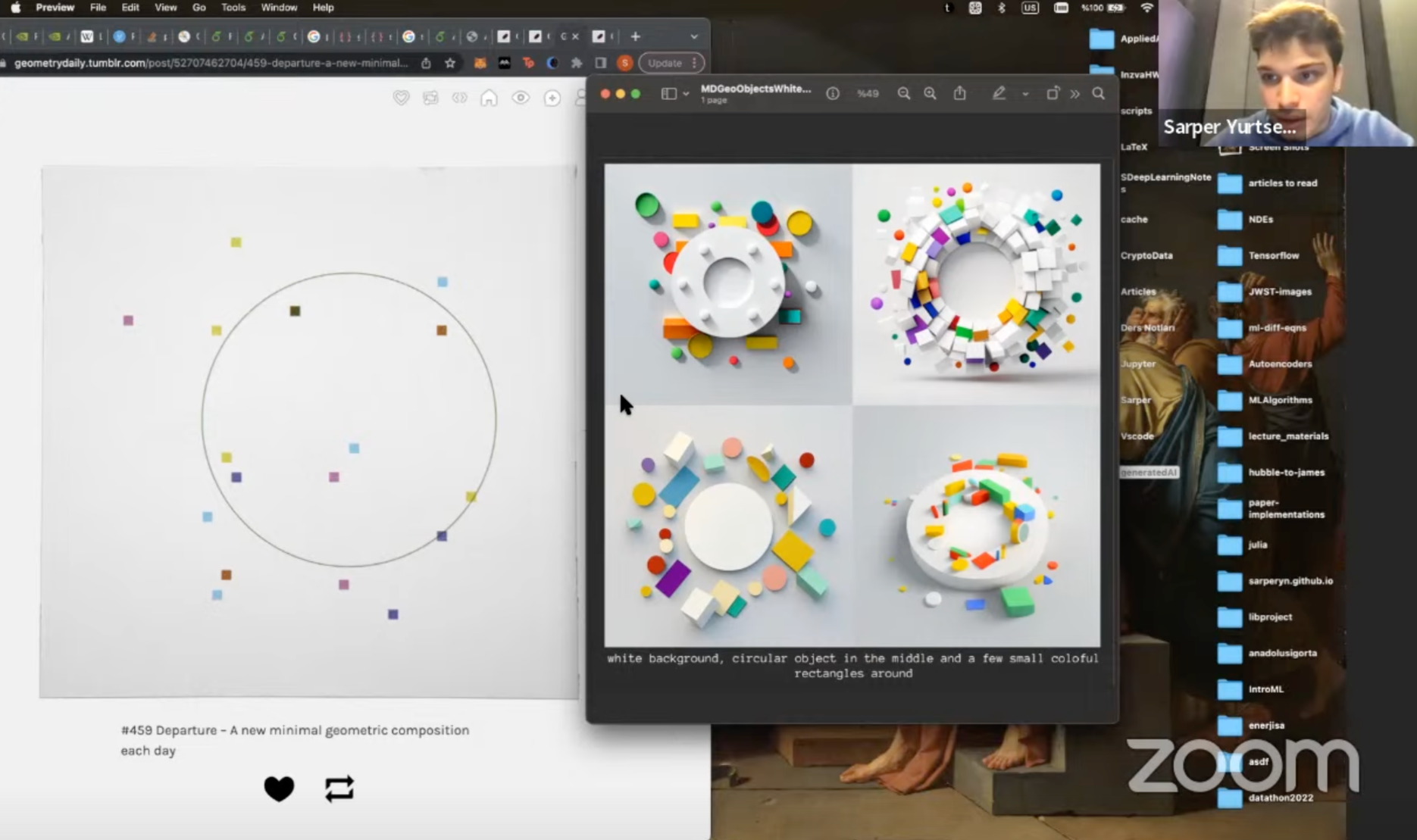Close the active Chrome tab
The width and height of the screenshot is (1417, 840).
[x=575, y=36]
